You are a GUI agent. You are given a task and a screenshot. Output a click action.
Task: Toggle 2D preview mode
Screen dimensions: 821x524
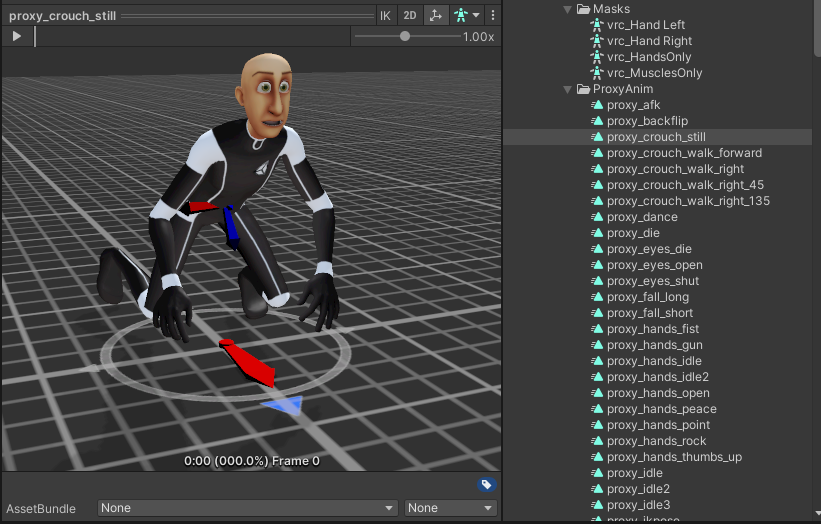410,16
